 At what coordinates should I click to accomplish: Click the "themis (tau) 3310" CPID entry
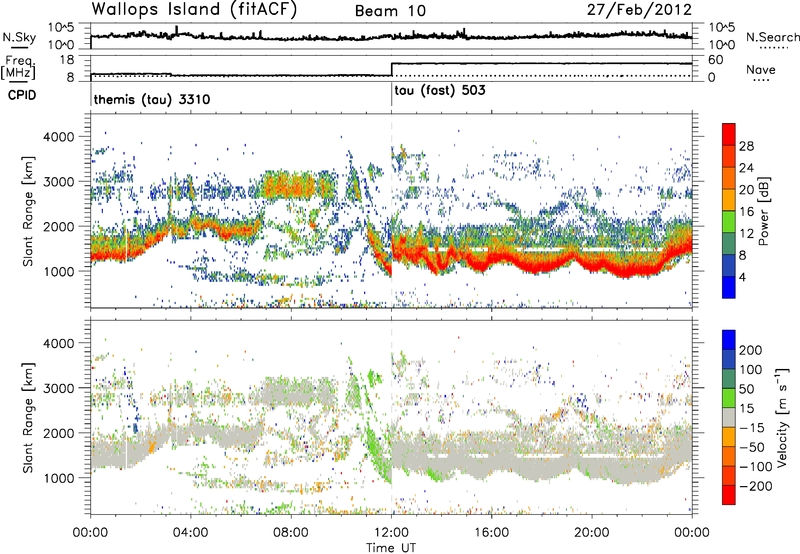(152, 99)
